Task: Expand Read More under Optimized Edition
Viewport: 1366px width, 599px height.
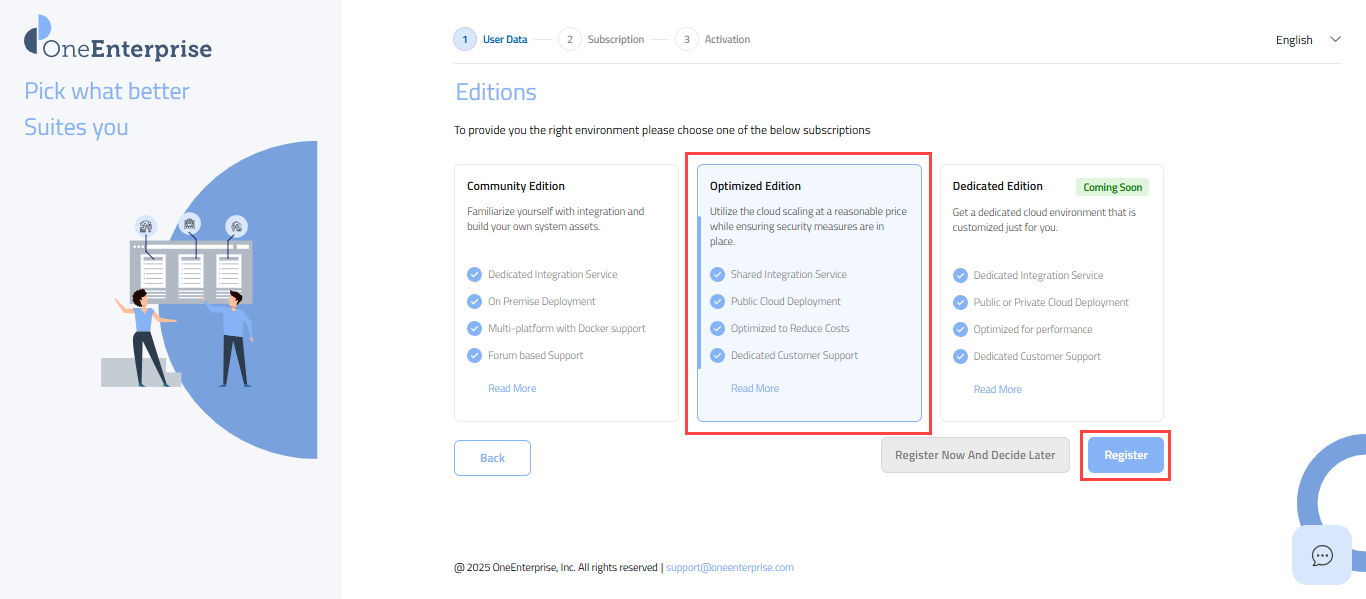Action: (755, 389)
